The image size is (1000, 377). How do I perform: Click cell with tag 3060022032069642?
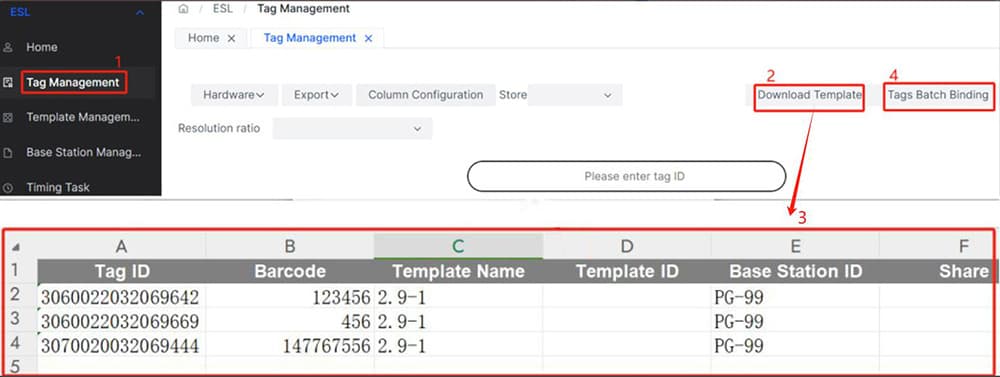click(122, 296)
